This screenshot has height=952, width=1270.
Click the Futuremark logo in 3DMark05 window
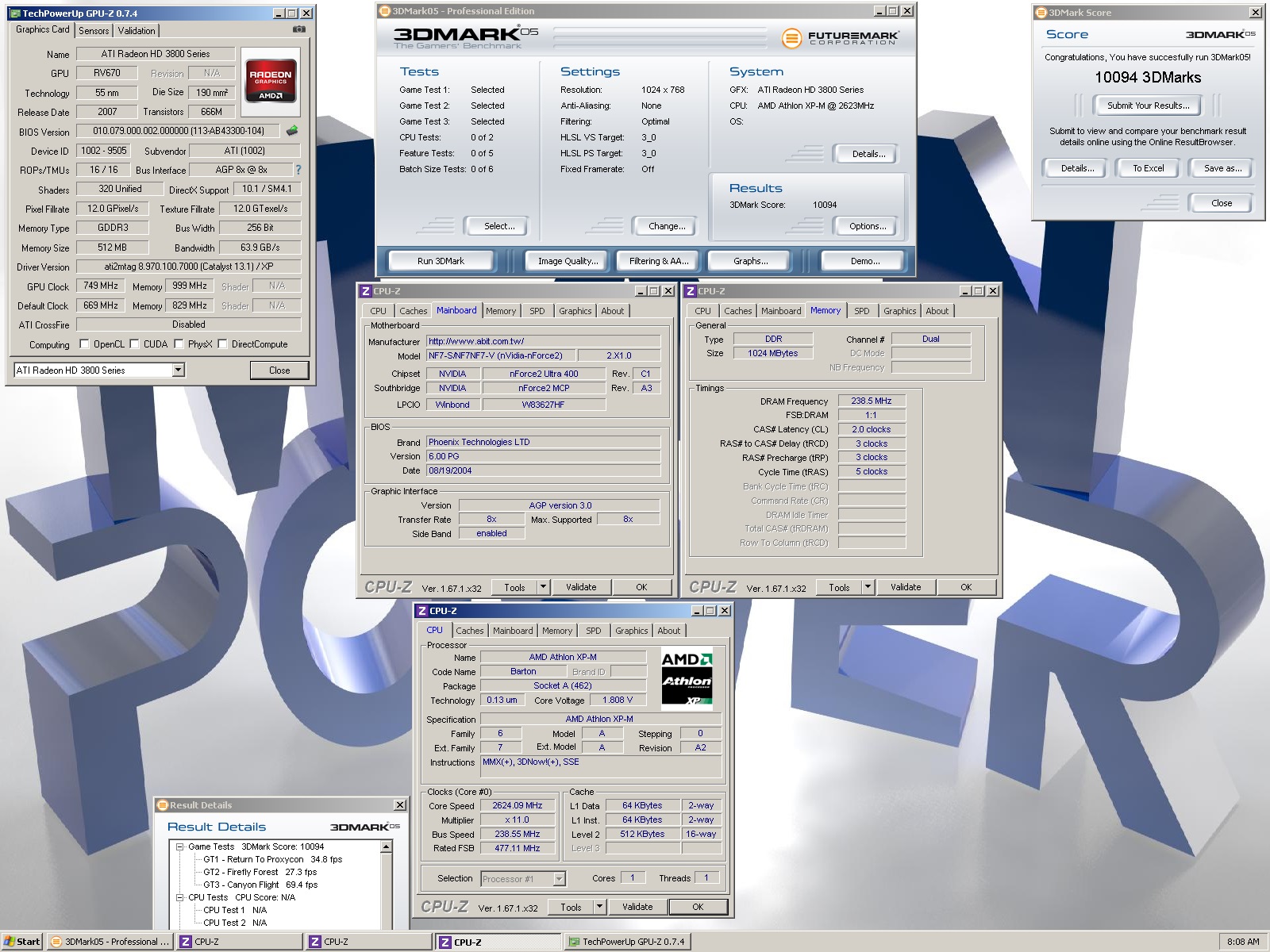coord(840,37)
